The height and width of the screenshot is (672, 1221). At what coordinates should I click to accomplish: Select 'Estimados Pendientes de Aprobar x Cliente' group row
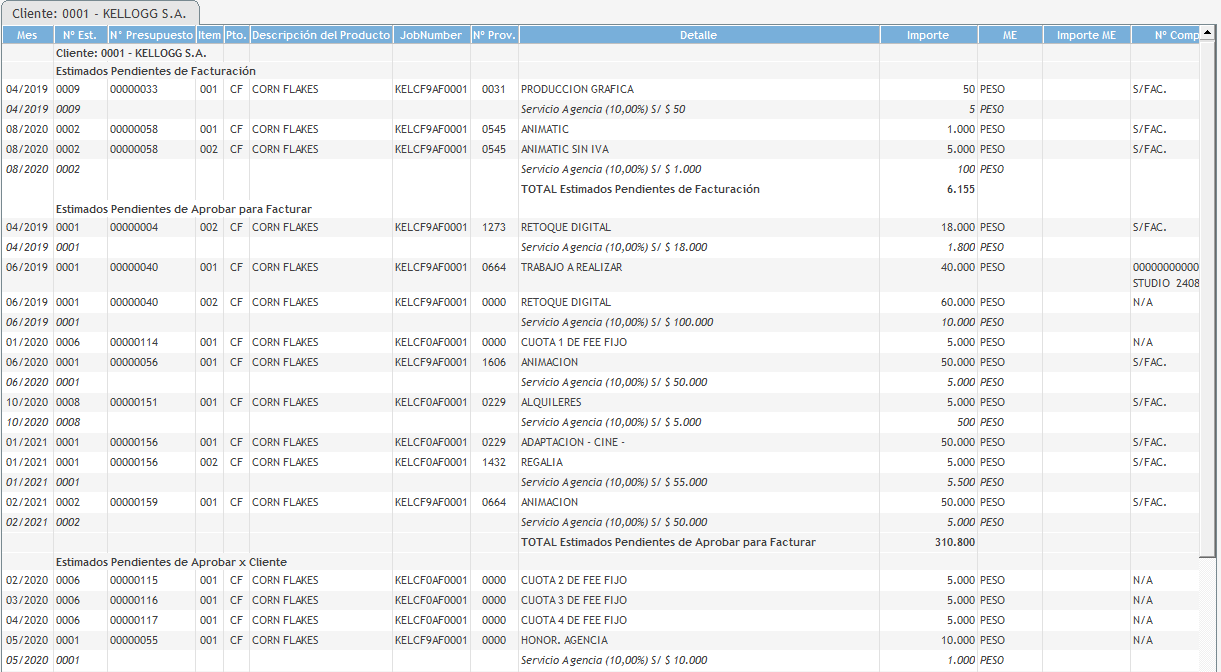(171, 562)
